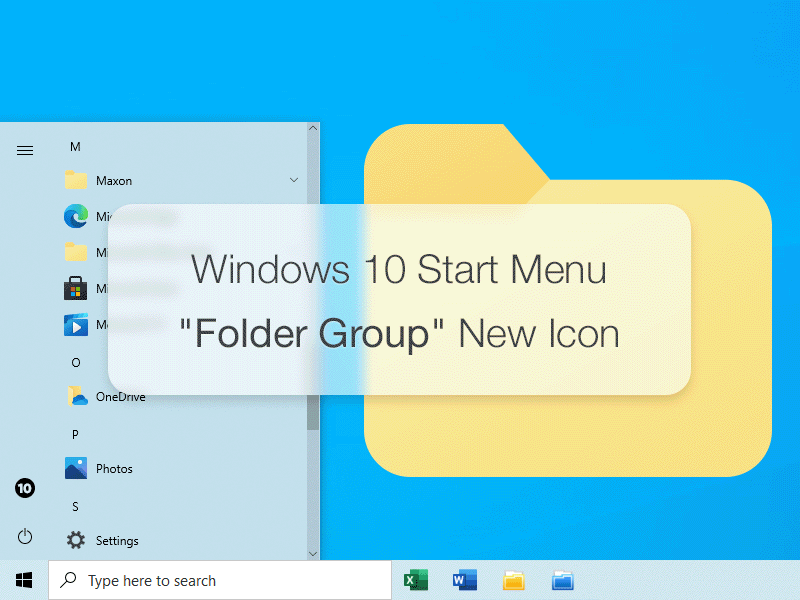
Task: Click the user account badge showing 10
Action: point(24,488)
